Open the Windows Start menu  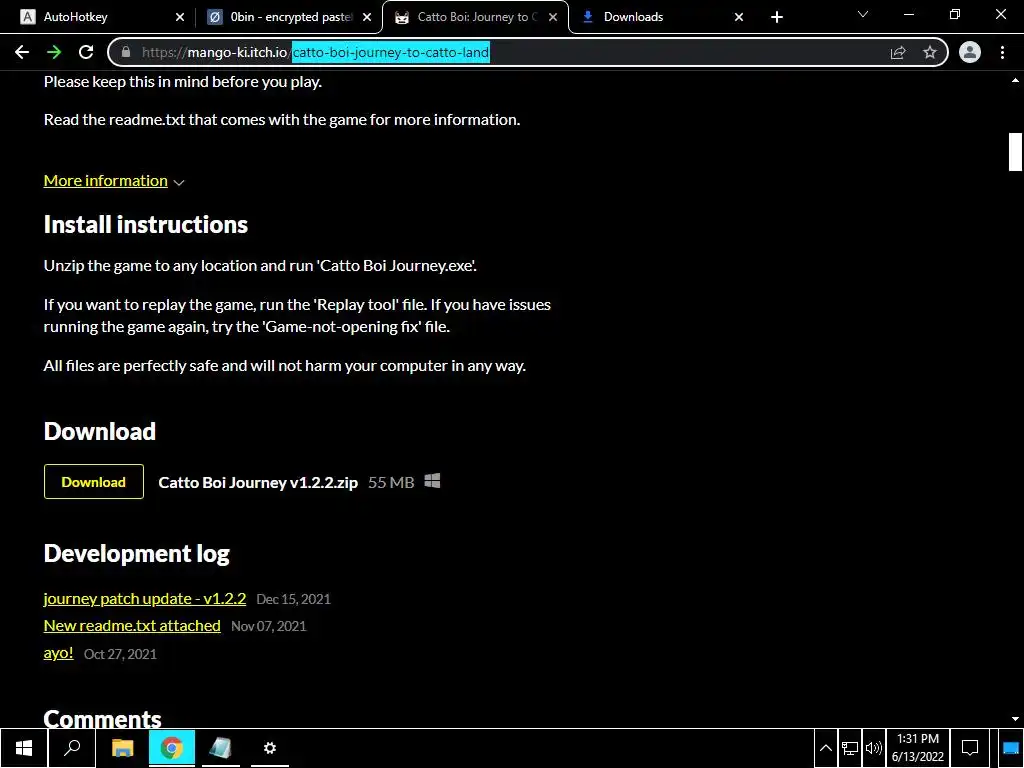pyautogui.click(x=24, y=748)
